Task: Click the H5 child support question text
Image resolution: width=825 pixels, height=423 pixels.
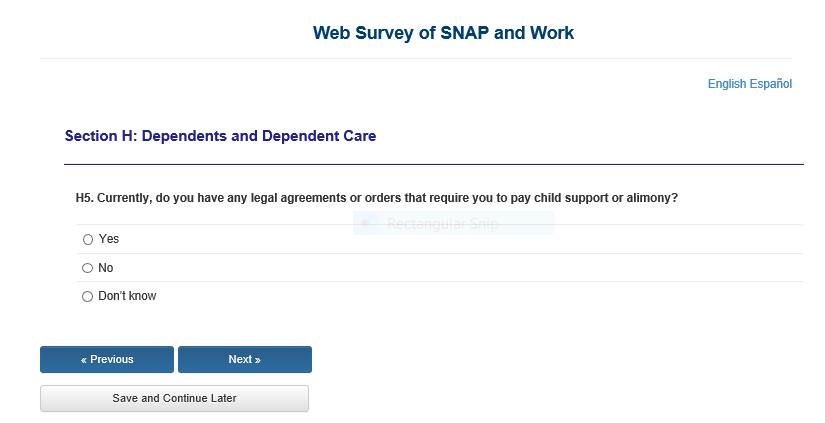Action: click(377, 198)
